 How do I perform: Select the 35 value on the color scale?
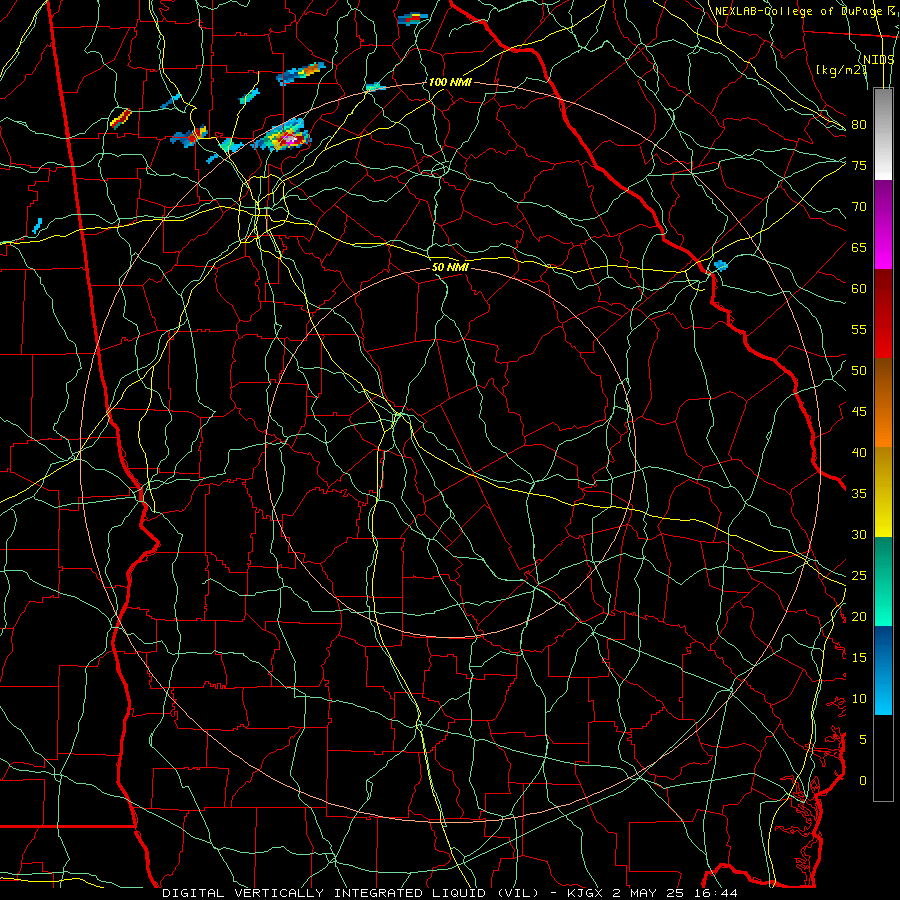coord(859,494)
